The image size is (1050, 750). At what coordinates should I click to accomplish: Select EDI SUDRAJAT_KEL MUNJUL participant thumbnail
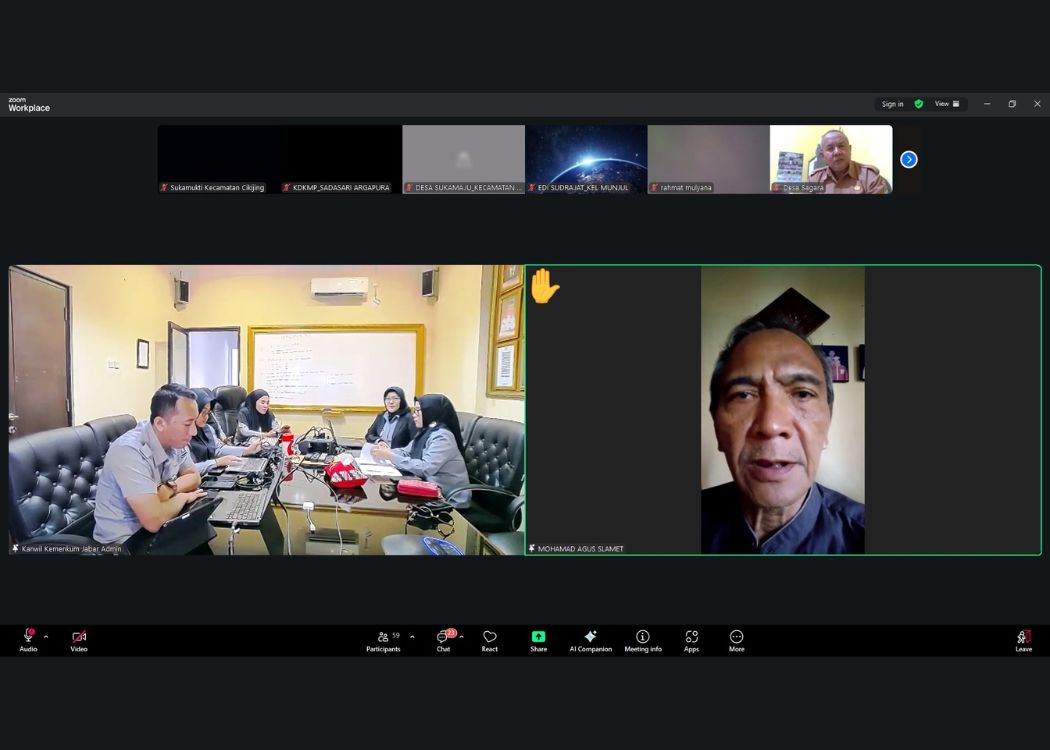click(x=586, y=158)
